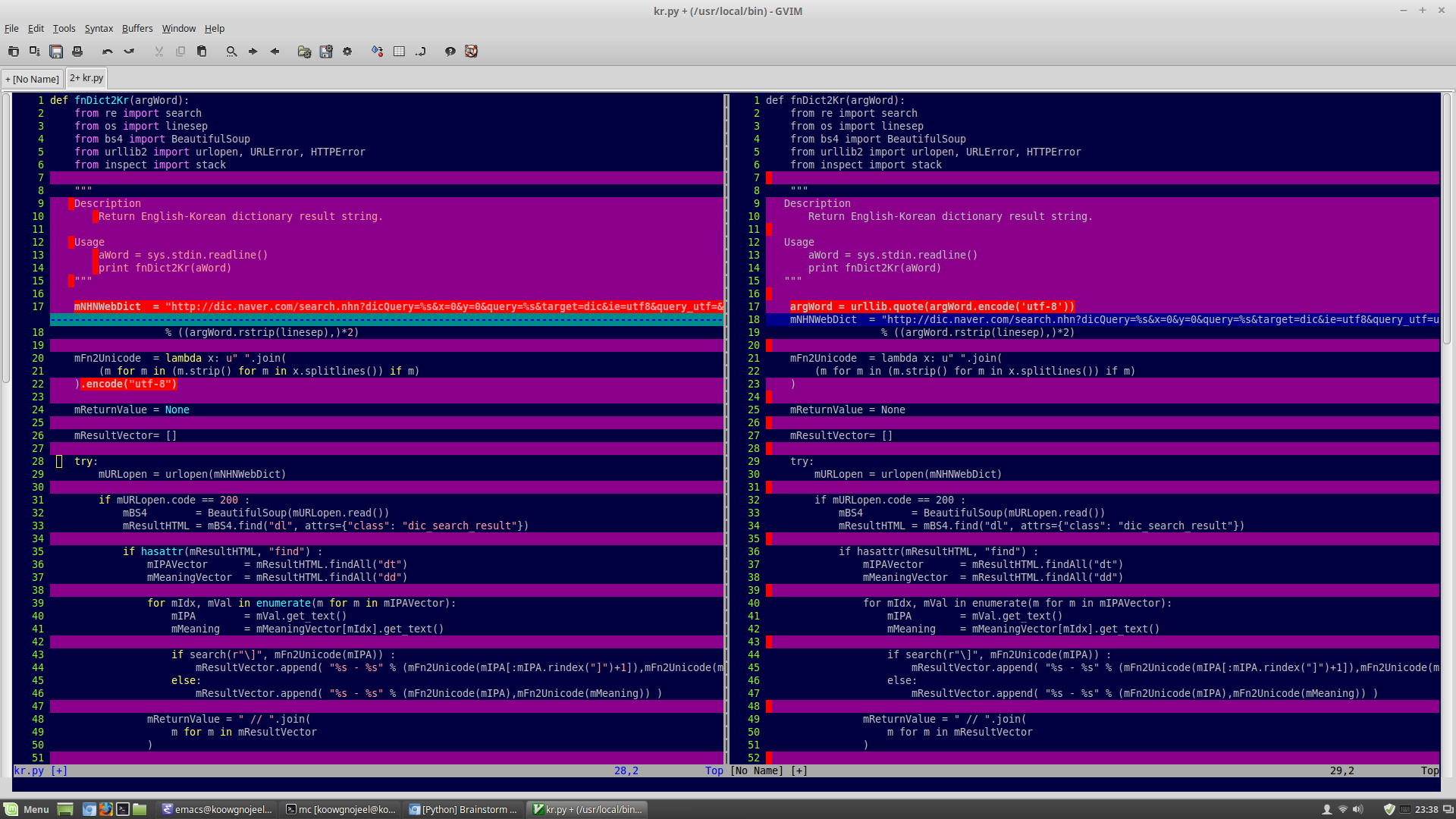
Task: Click the Save Session disk-gear icon
Action: click(x=326, y=52)
